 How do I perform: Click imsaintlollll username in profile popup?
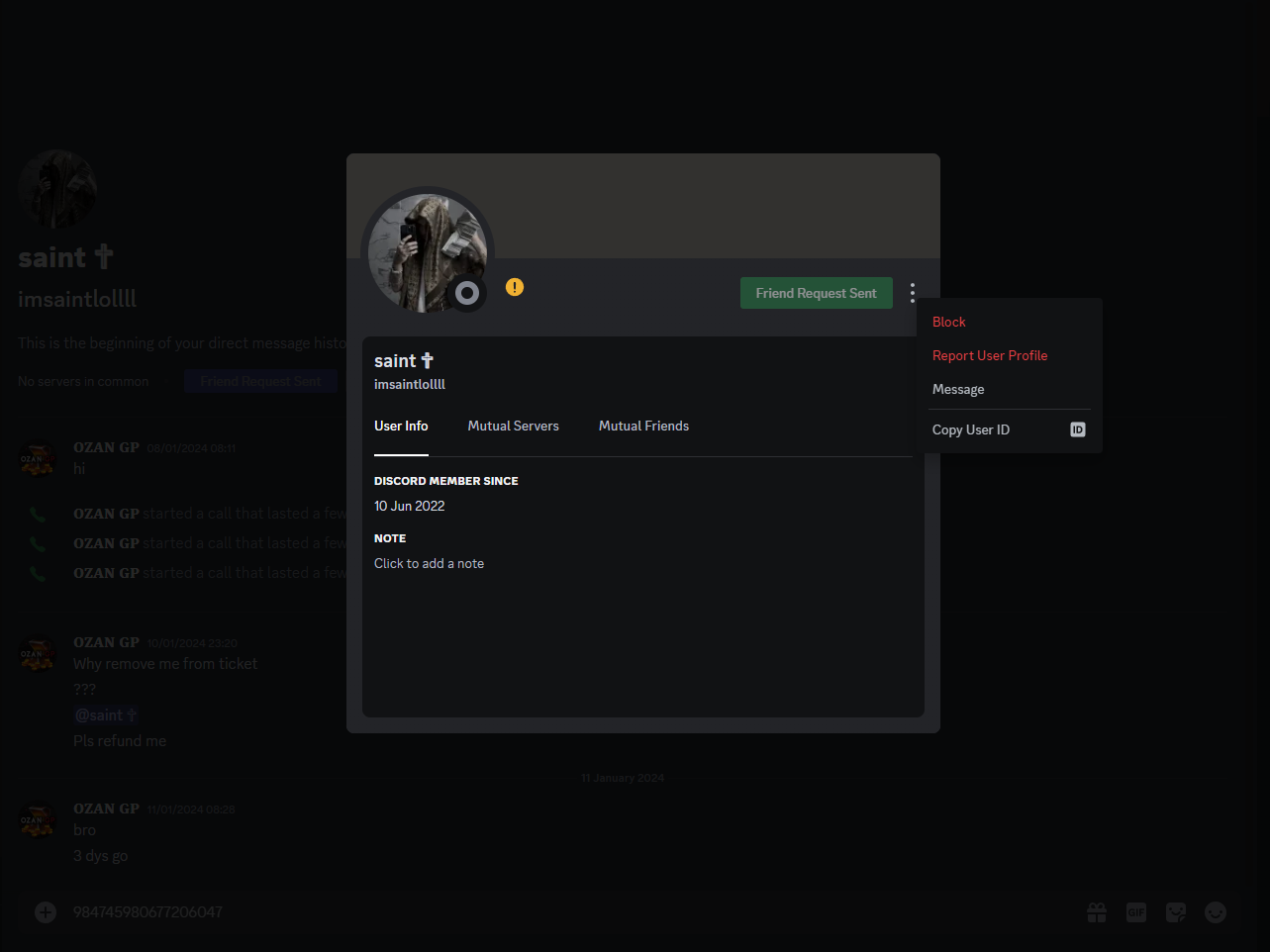(410, 384)
